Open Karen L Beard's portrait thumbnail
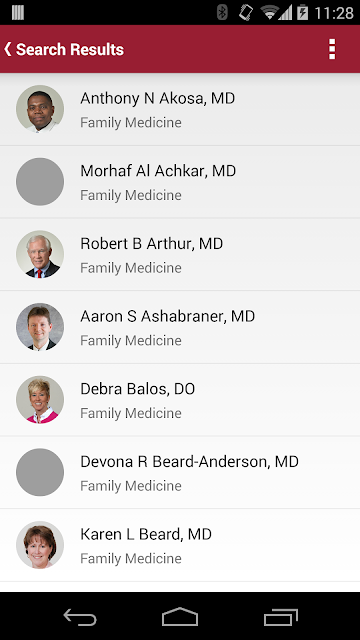The height and width of the screenshot is (640, 360). (40, 545)
